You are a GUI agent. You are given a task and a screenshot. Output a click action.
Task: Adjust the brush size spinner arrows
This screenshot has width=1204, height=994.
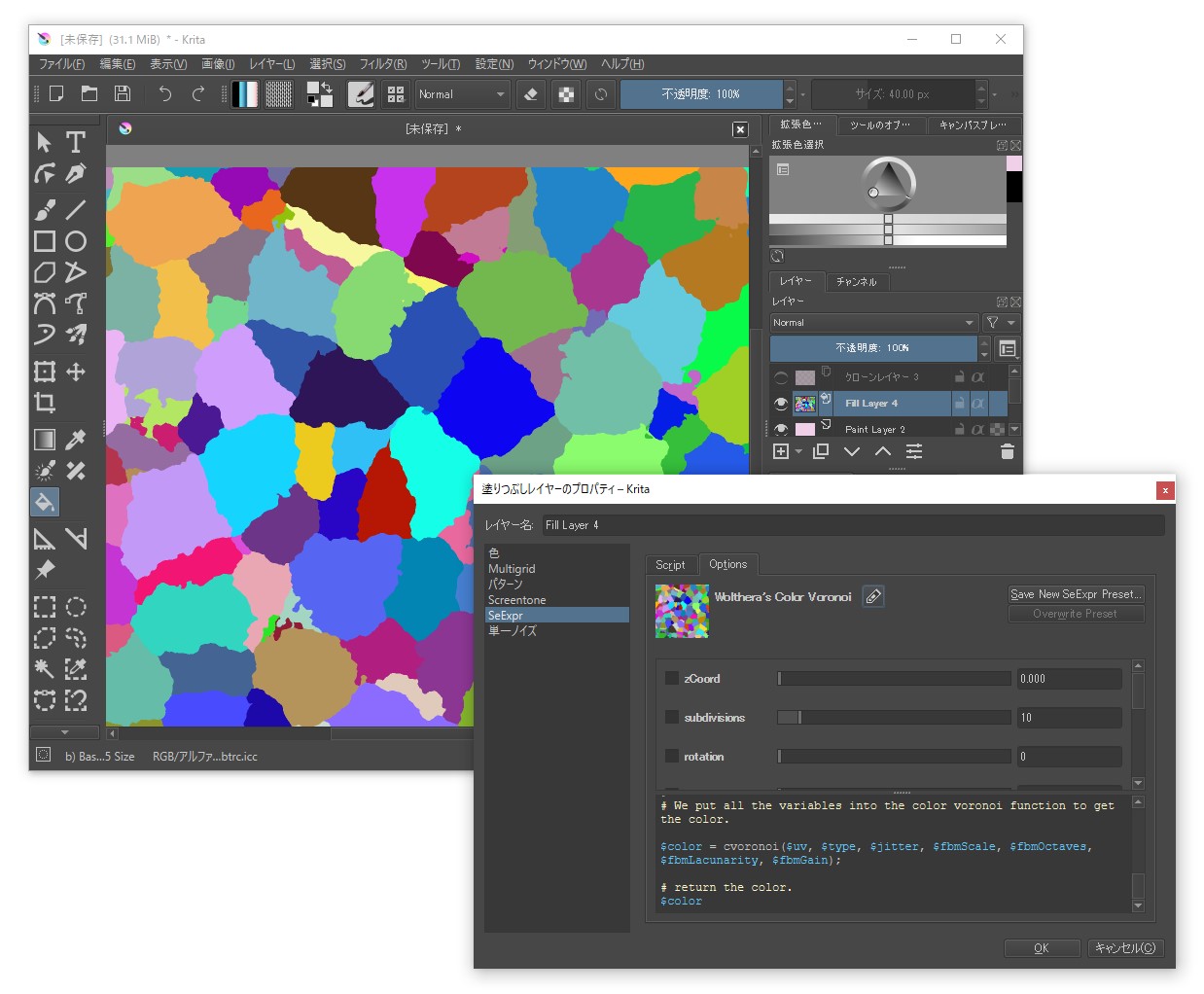click(x=981, y=94)
